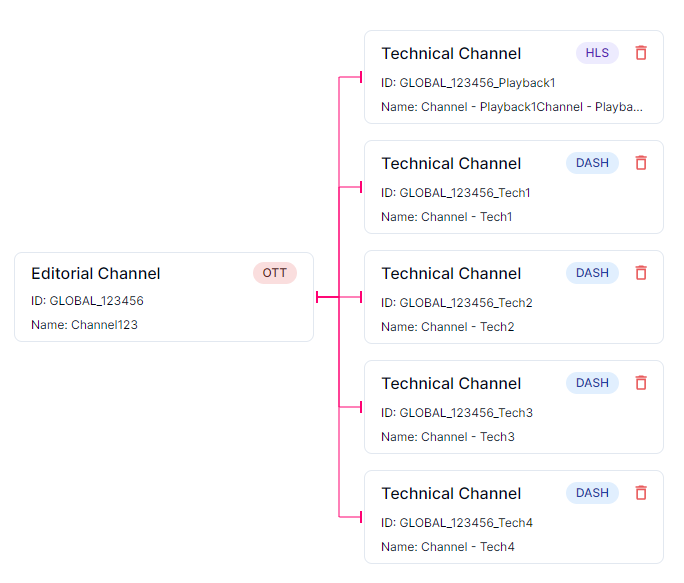Screen dimensions: 684x583
Task: Click the HLS badge on Playback1
Action: 597,53
